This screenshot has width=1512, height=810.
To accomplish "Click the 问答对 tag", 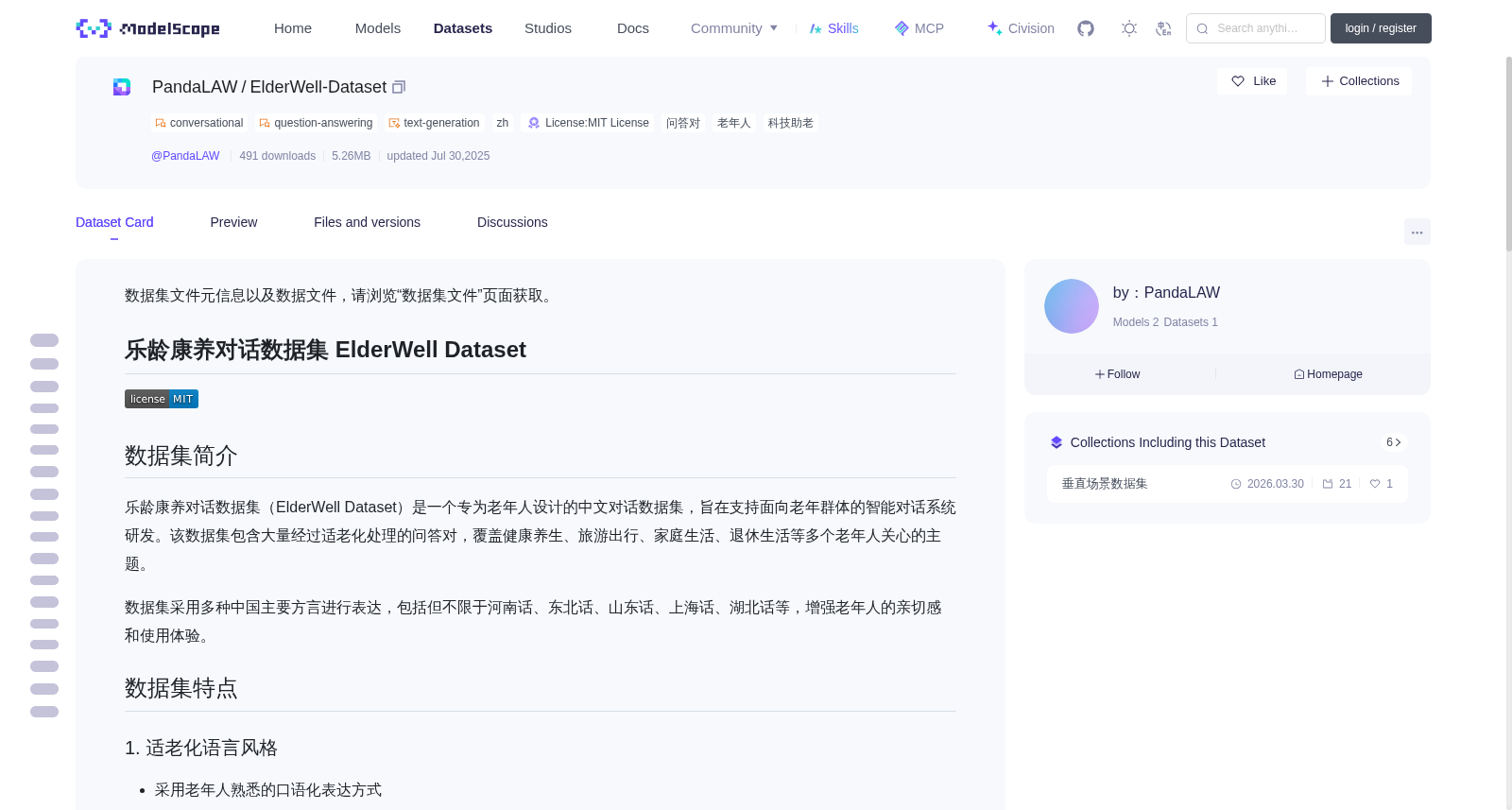I will point(683,123).
